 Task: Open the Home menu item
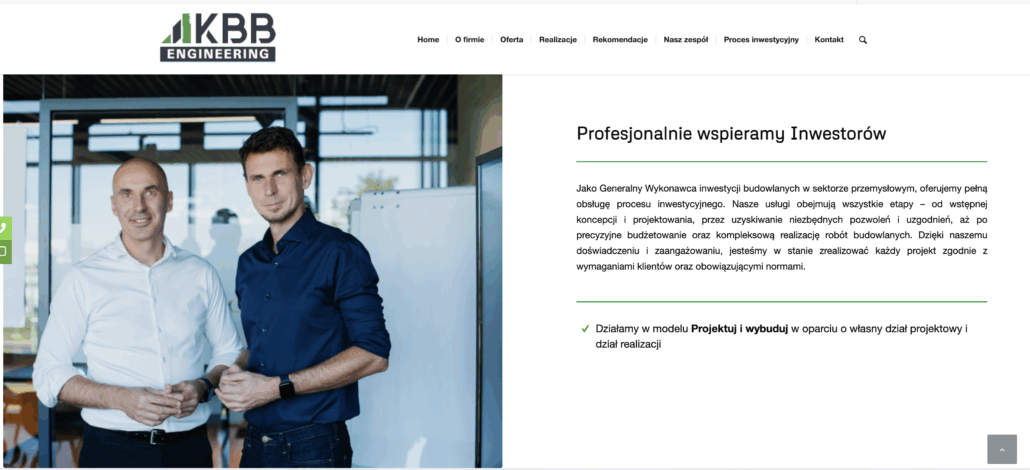[x=428, y=40]
